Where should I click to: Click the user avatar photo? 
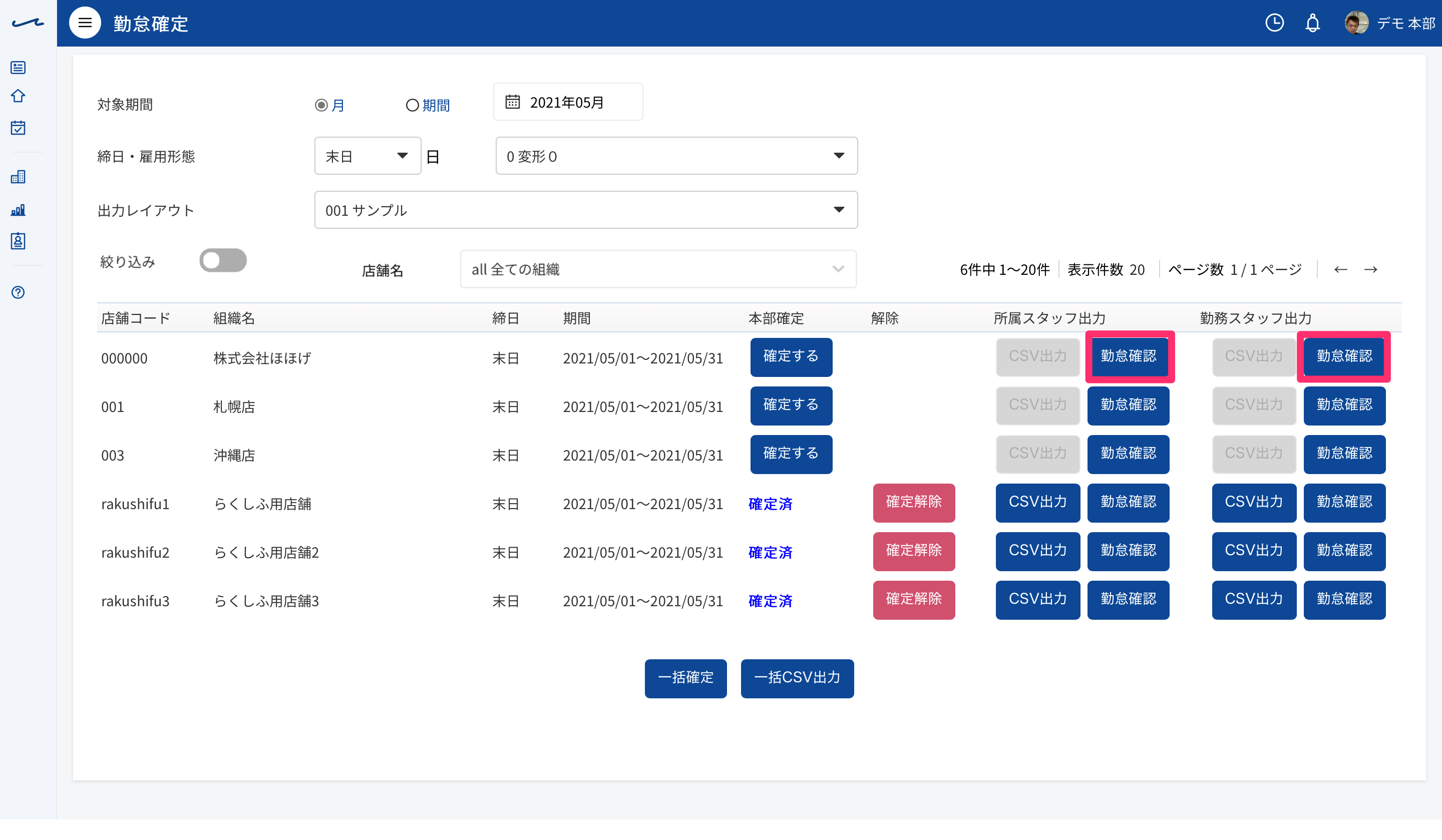pos(1357,23)
